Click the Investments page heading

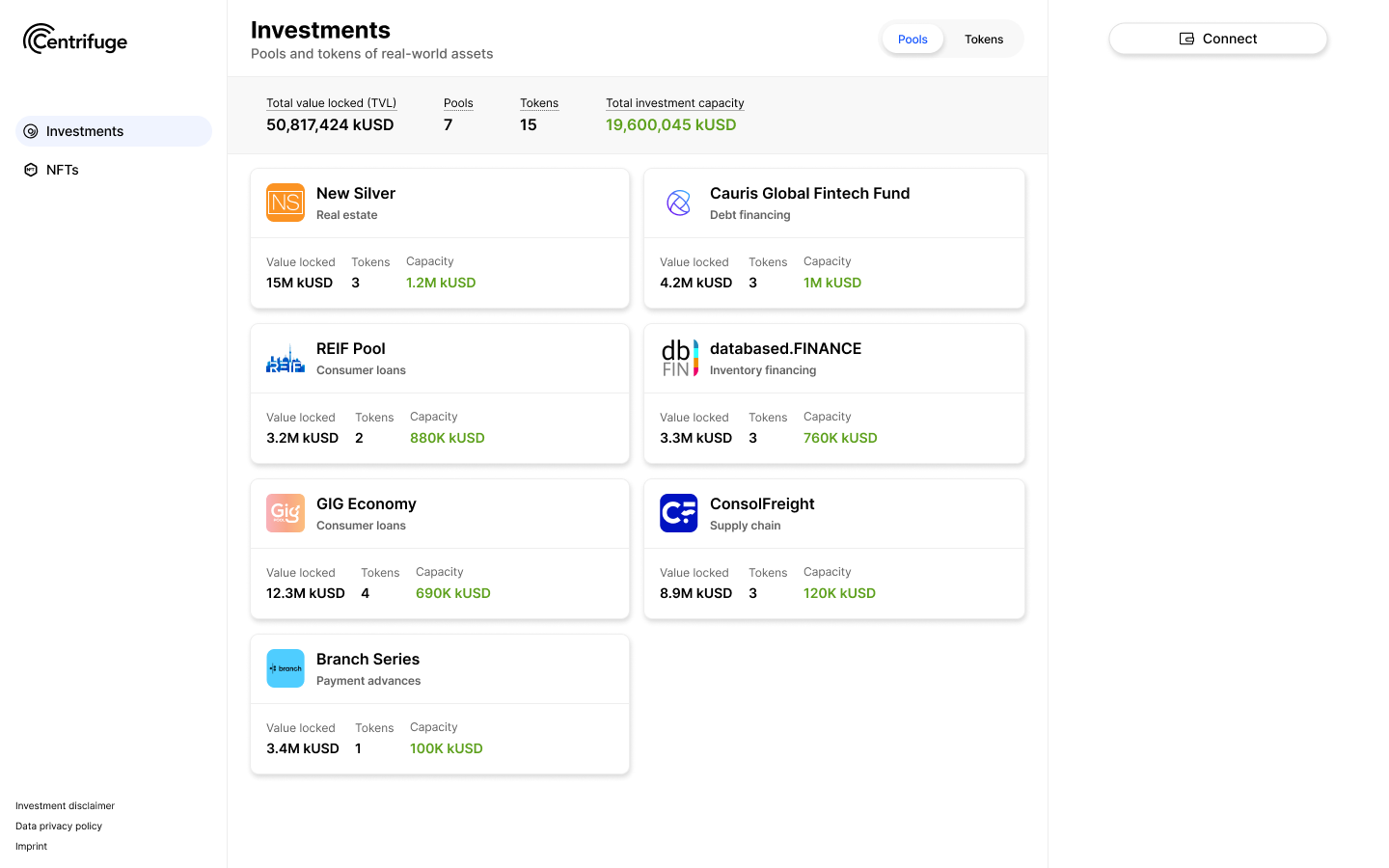point(320,30)
